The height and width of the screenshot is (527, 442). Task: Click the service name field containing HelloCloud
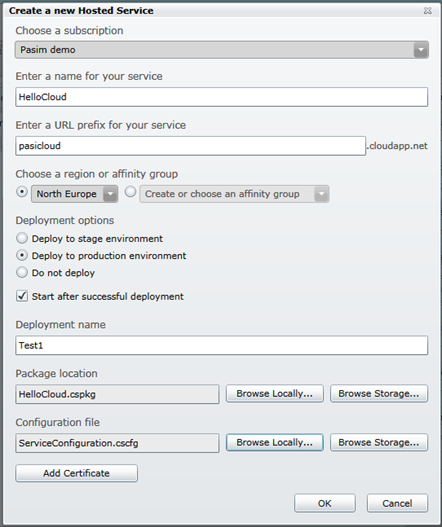(222, 97)
